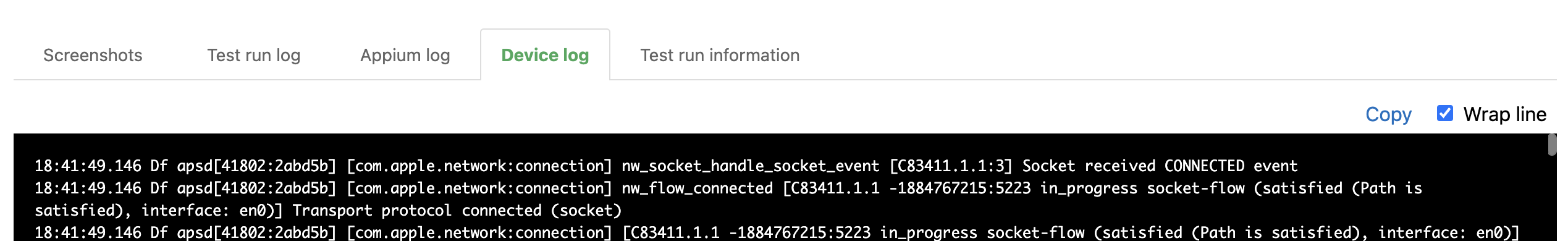Image resolution: width=1568 pixels, height=241 pixels.
Task: Switch to the Test run log tab
Action: point(254,55)
